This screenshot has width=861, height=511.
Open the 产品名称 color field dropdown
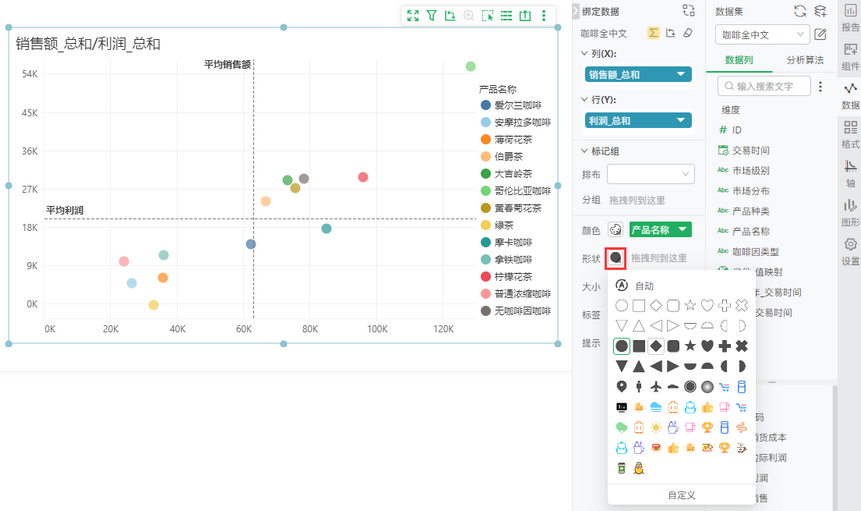(683, 229)
